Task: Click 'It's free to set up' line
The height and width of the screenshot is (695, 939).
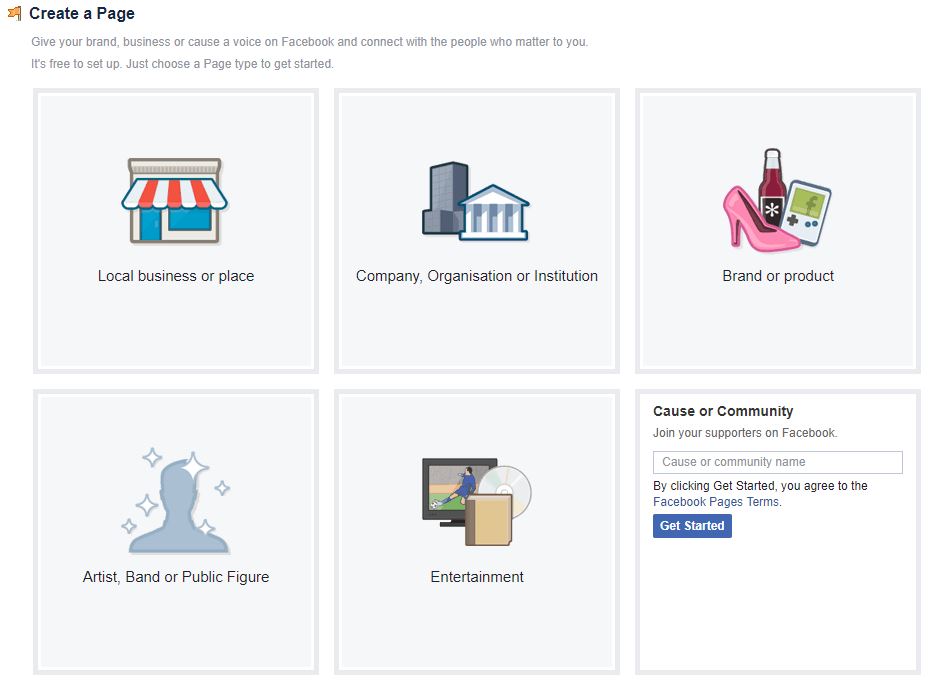Action: click(x=183, y=63)
